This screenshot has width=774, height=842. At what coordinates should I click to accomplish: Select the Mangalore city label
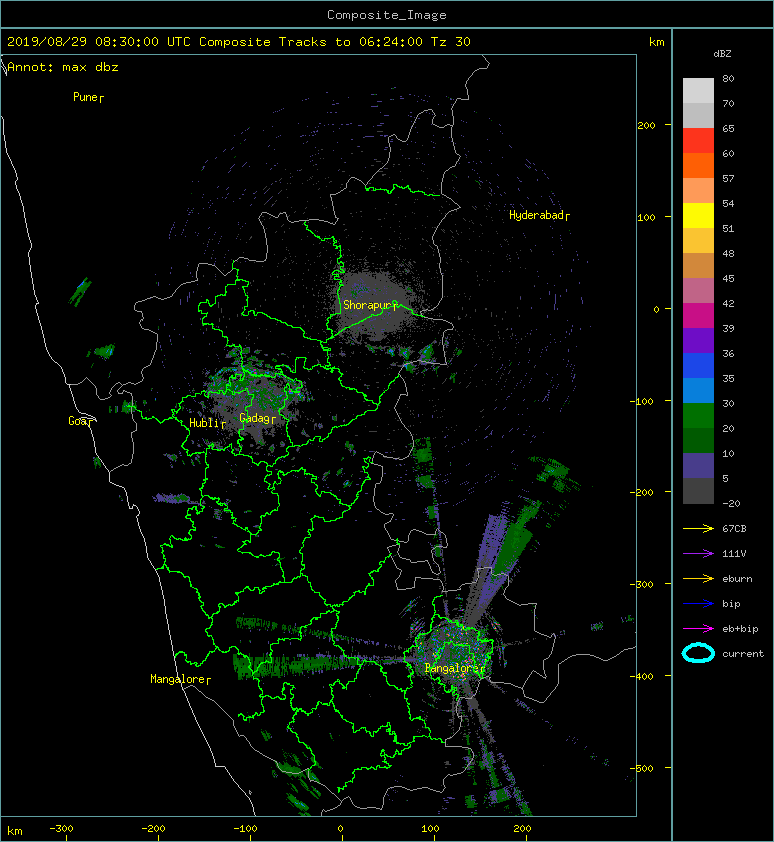click(x=180, y=679)
